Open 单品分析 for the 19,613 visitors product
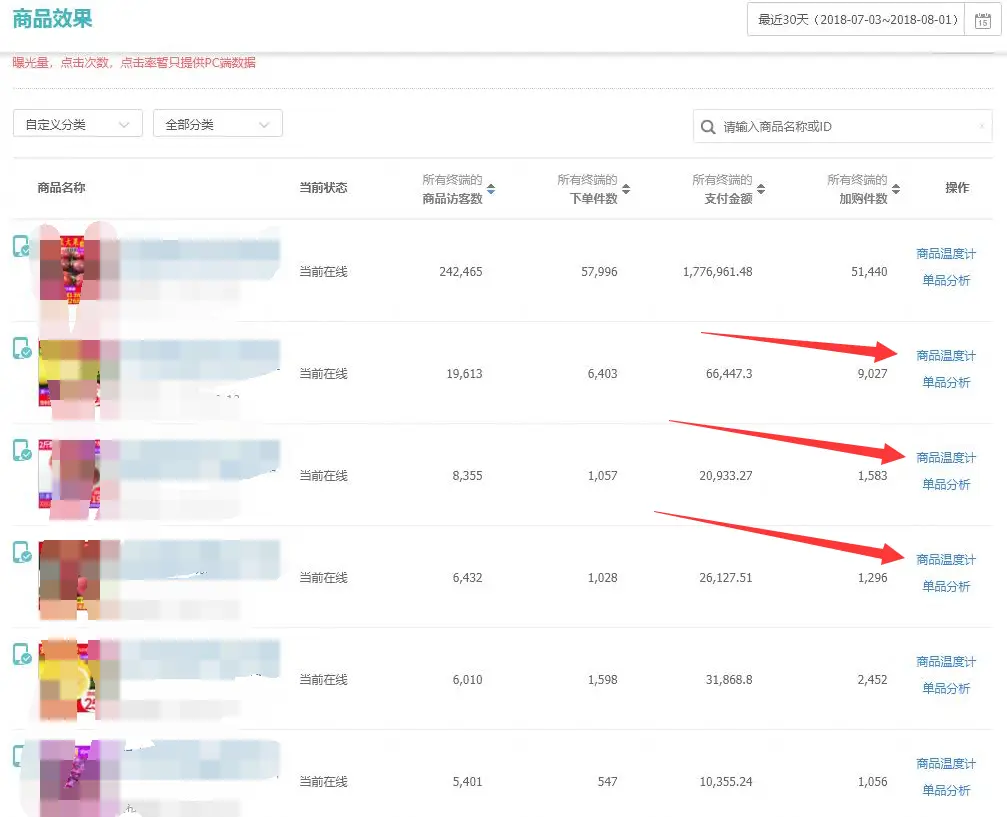 [x=946, y=382]
